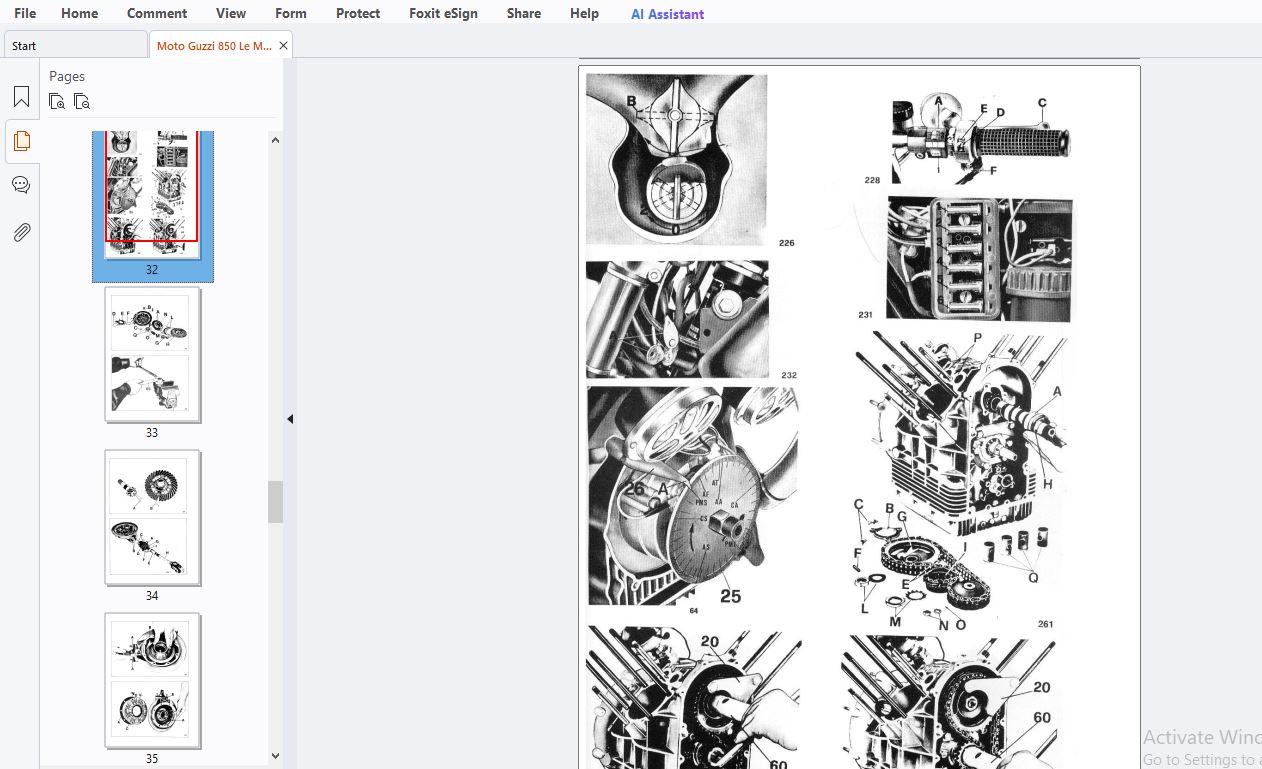Click the thumbnail scrollbar down arrow
Screen dimensions: 1262x769
click(275, 757)
